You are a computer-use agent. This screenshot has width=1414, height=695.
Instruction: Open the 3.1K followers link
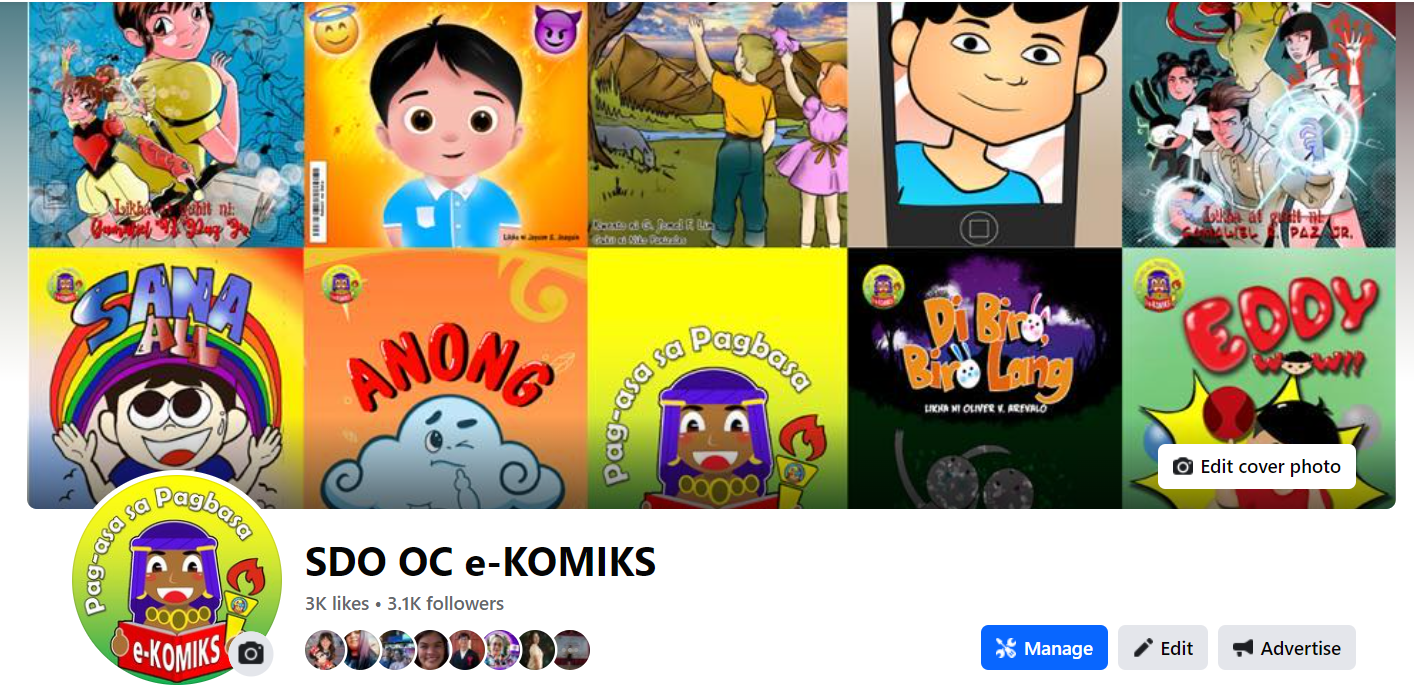tap(445, 603)
